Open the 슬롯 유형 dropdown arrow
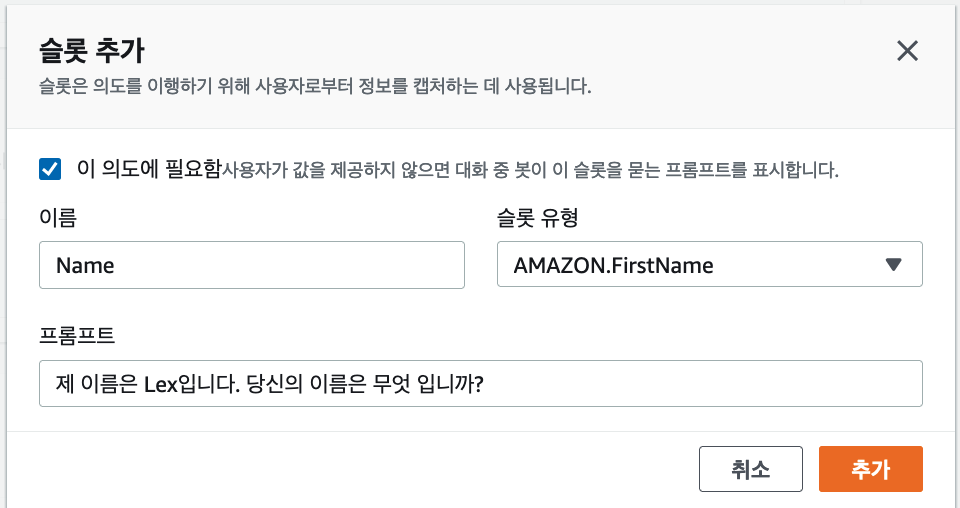The height and width of the screenshot is (508, 960). tap(893, 264)
